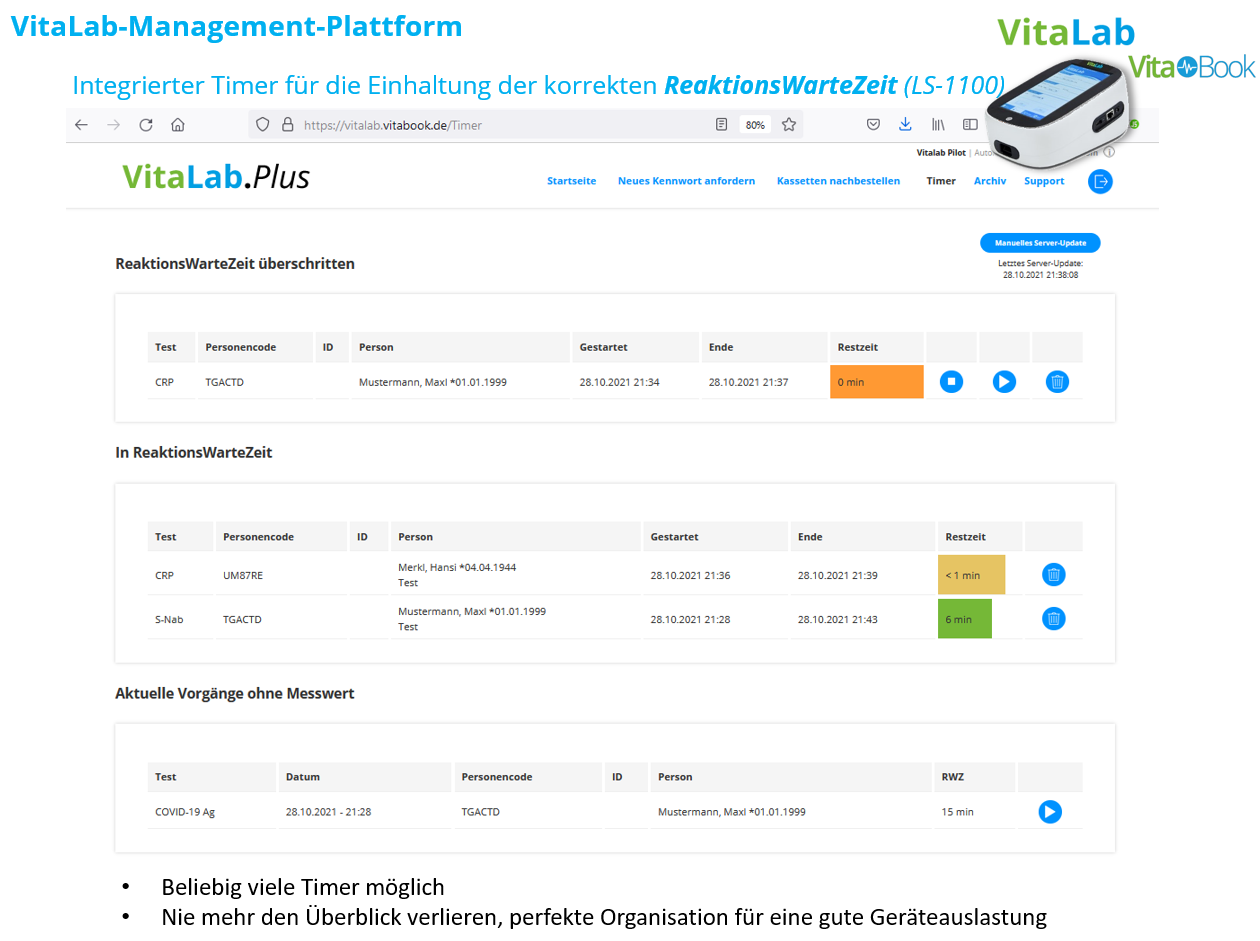The height and width of the screenshot is (941, 1260).
Task: Delete the S-Nab timer row
Action: pos(1053,619)
